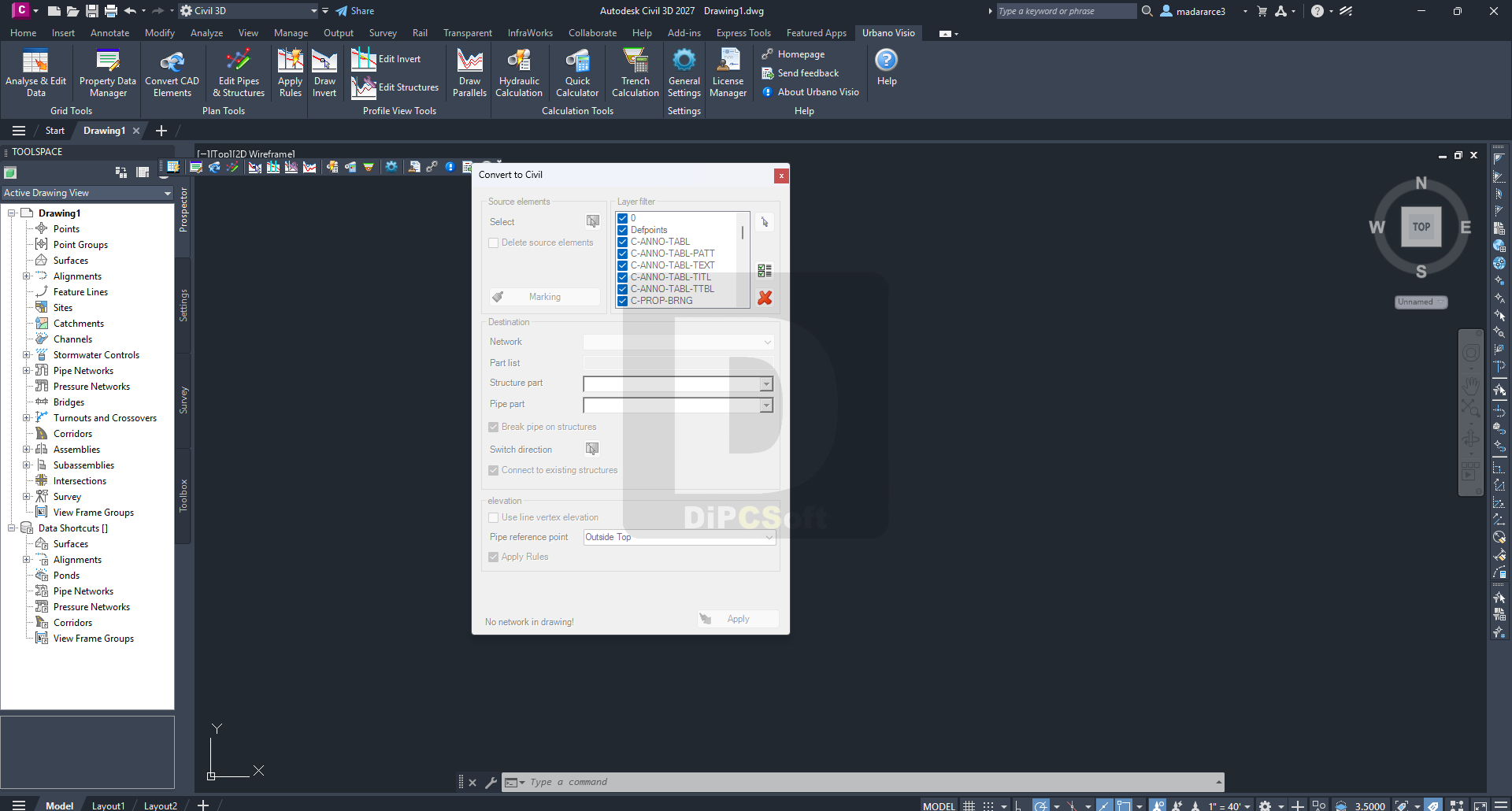
Task: Switch to the Express Tools tab
Action: (x=743, y=33)
